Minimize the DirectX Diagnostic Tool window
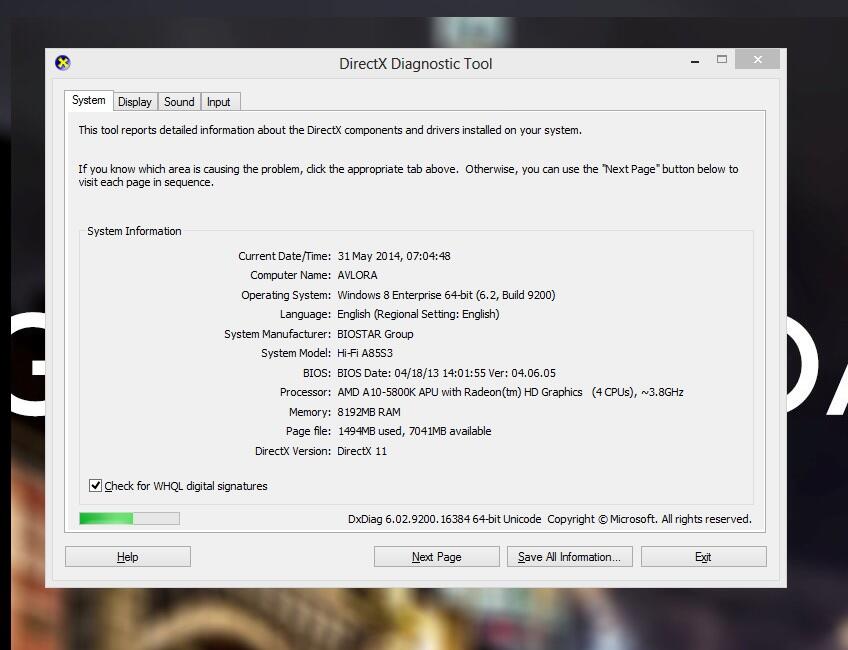Viewport: 848px width, 650px height. tap(695, 61)
